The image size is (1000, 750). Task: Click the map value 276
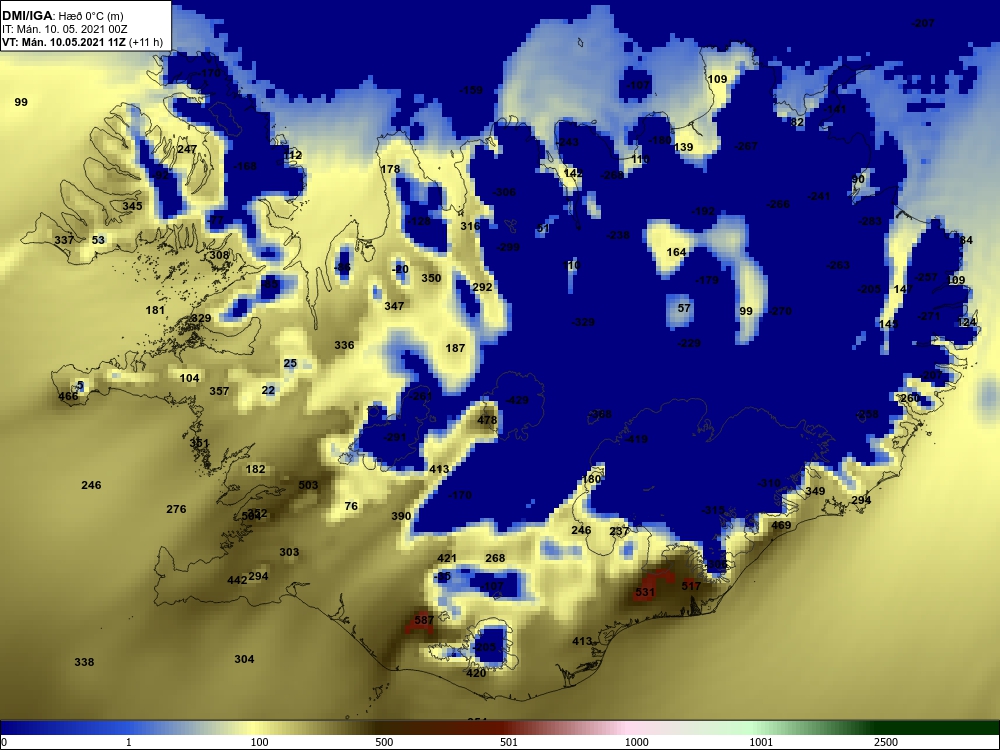(176, 509)
